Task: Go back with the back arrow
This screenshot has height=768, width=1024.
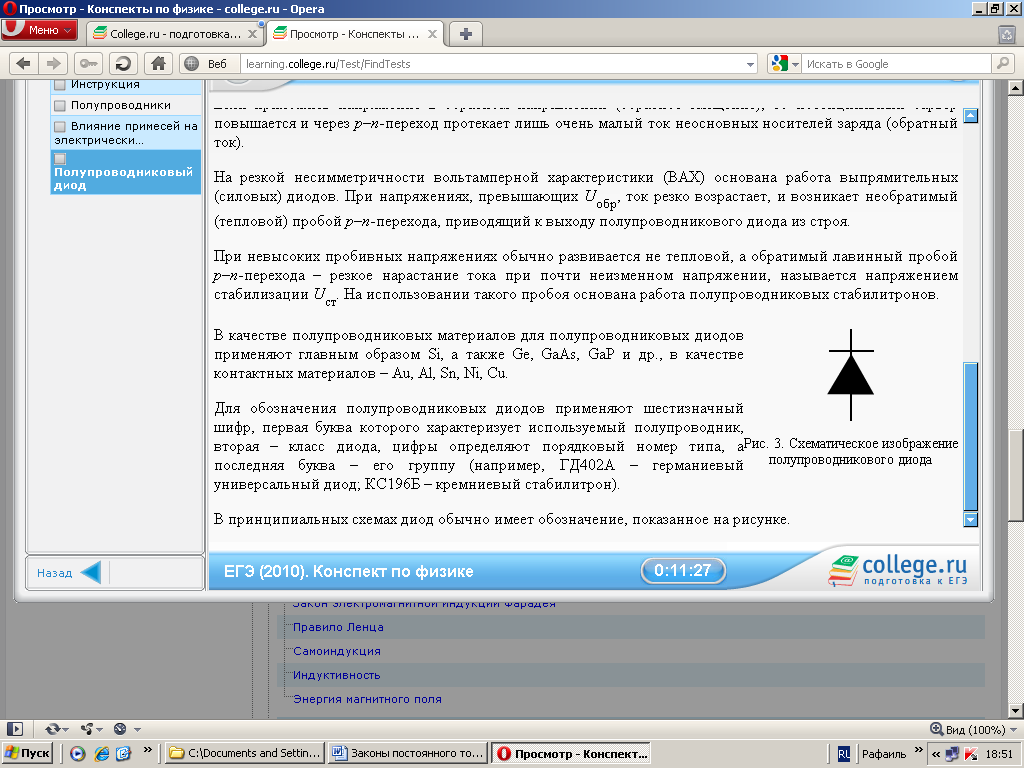Action: point(24,63)
